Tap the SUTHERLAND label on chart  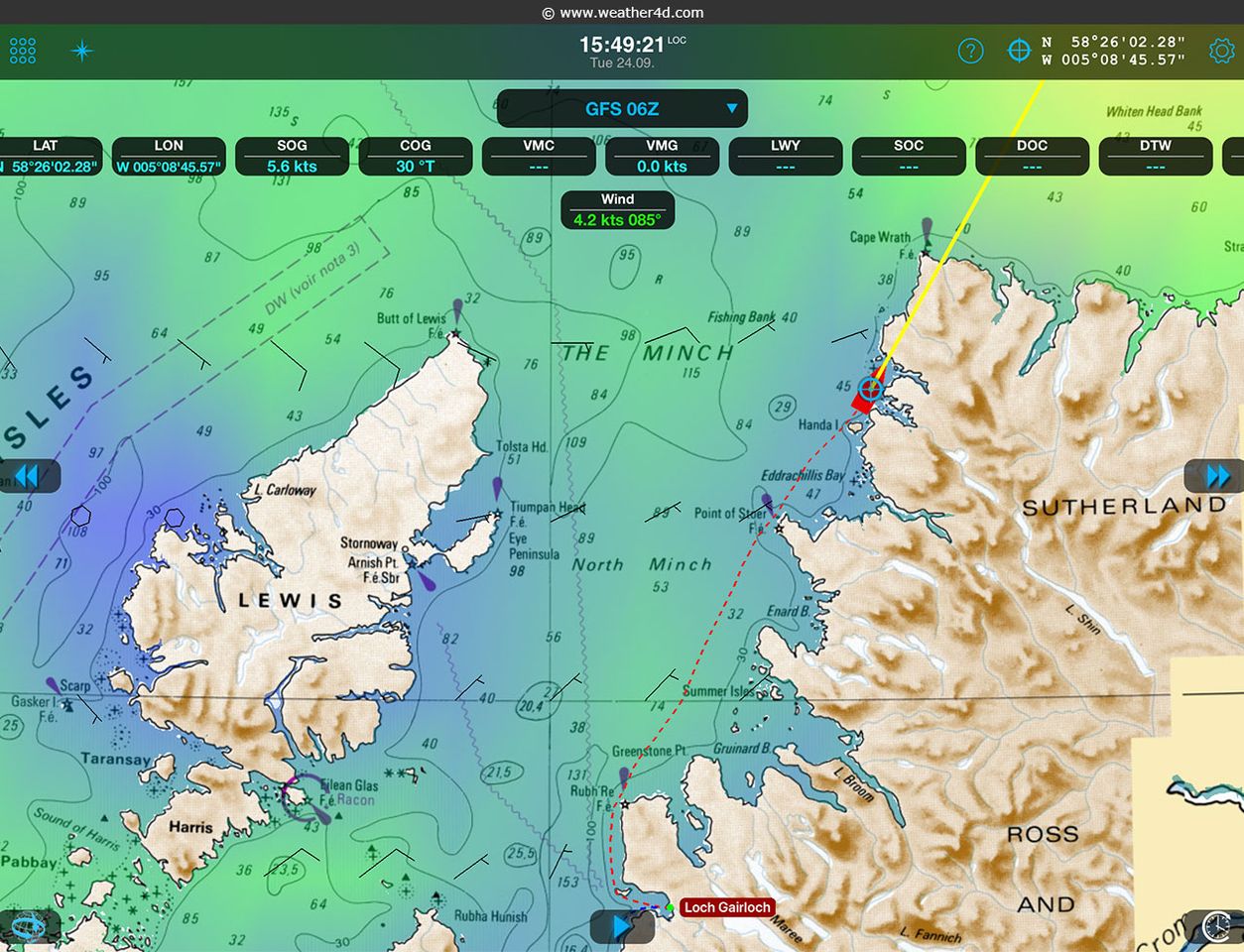(x=1124, y=507)
